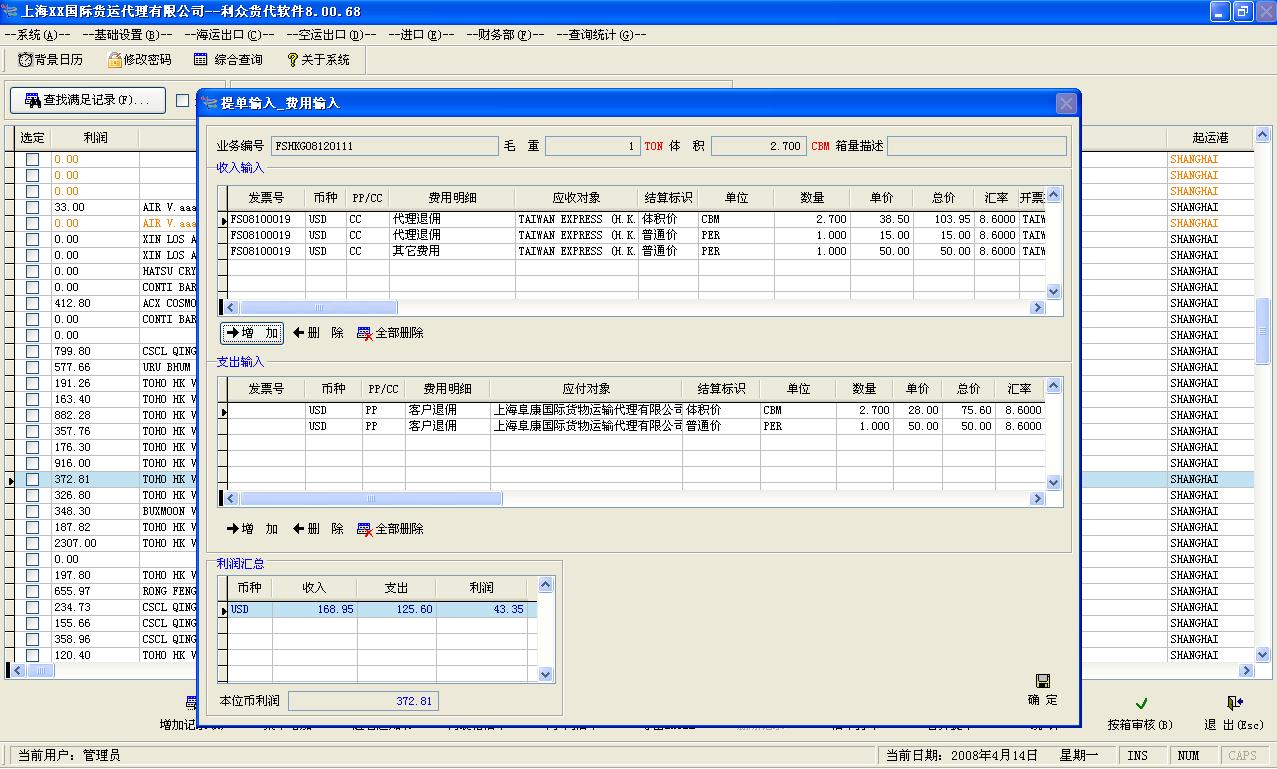The height and width of the screenshot is (769, 1277).
Task: Click the 查找满足记录 search button
Action: click(x=87, y=100)
